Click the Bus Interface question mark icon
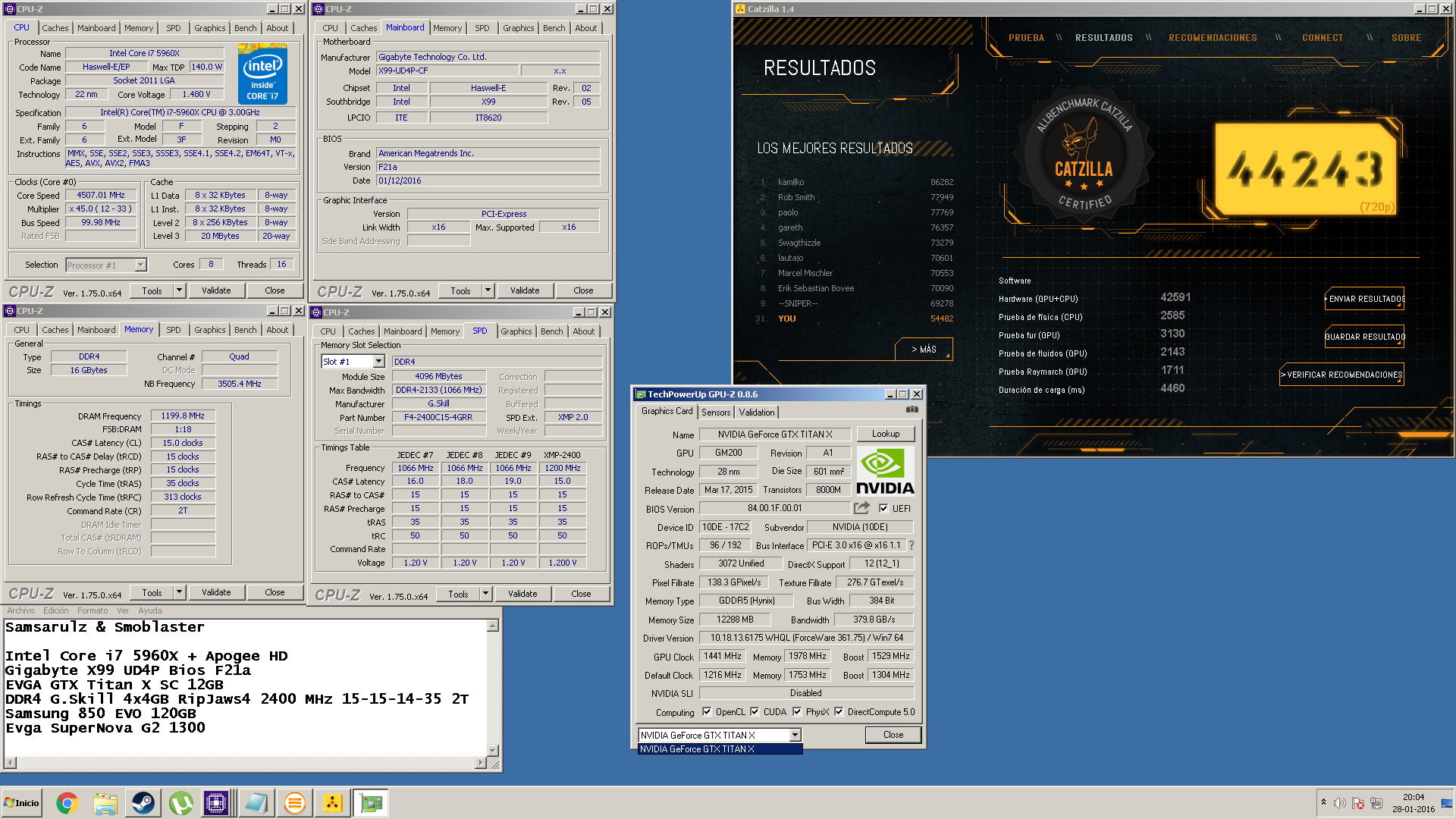This screenshot has width=1456, height=819. click(912, 545)
